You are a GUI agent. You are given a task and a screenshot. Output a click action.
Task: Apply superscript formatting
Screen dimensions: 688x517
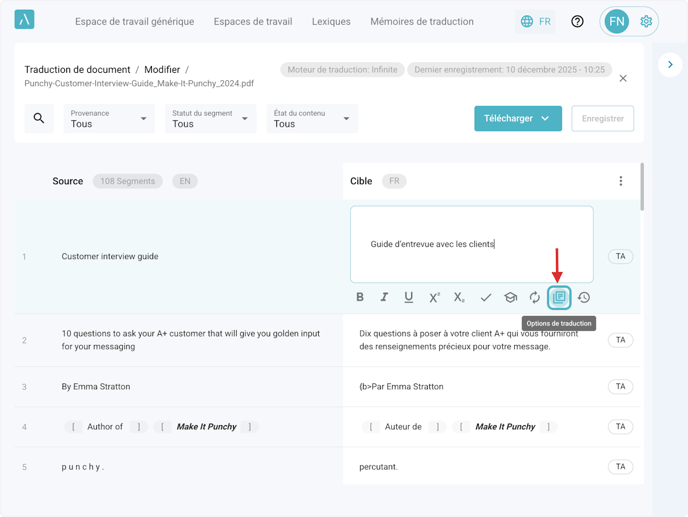434,297
